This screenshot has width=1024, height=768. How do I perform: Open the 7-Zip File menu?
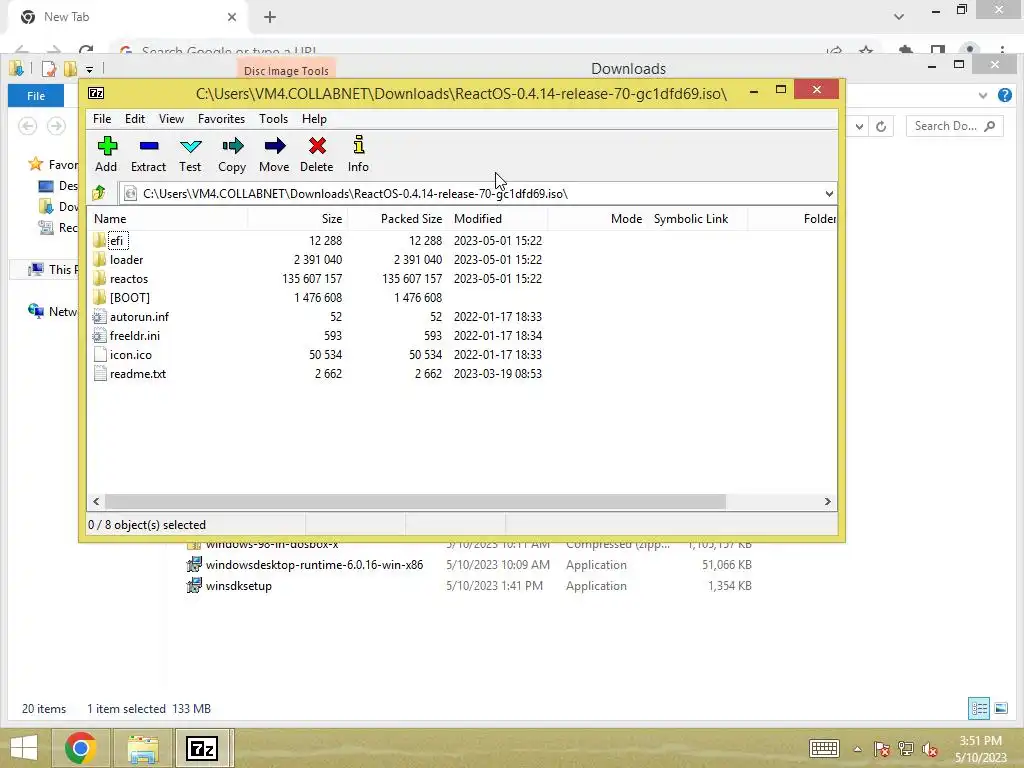pos(102,119)
